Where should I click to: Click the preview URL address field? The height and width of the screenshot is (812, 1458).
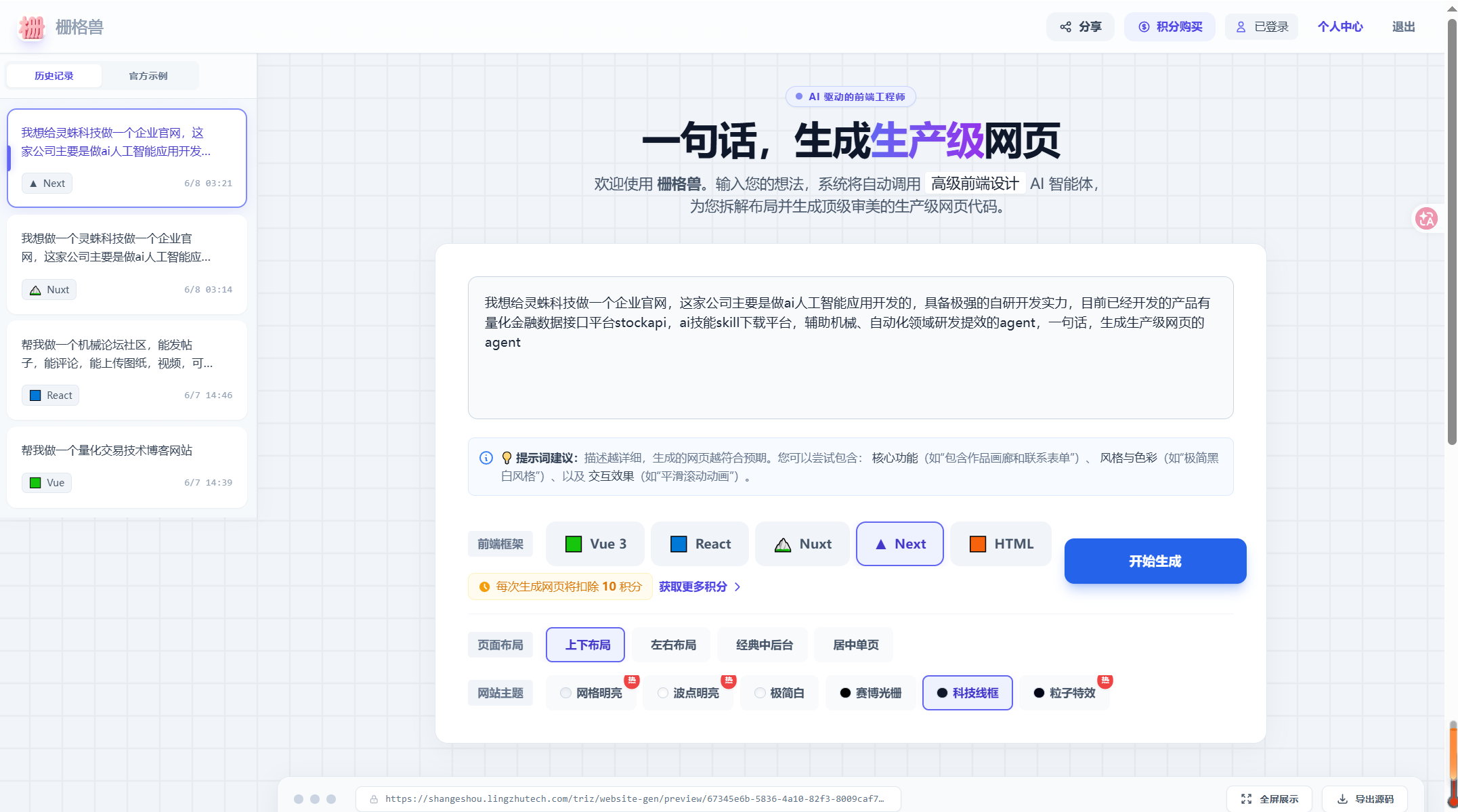[628, 799]
